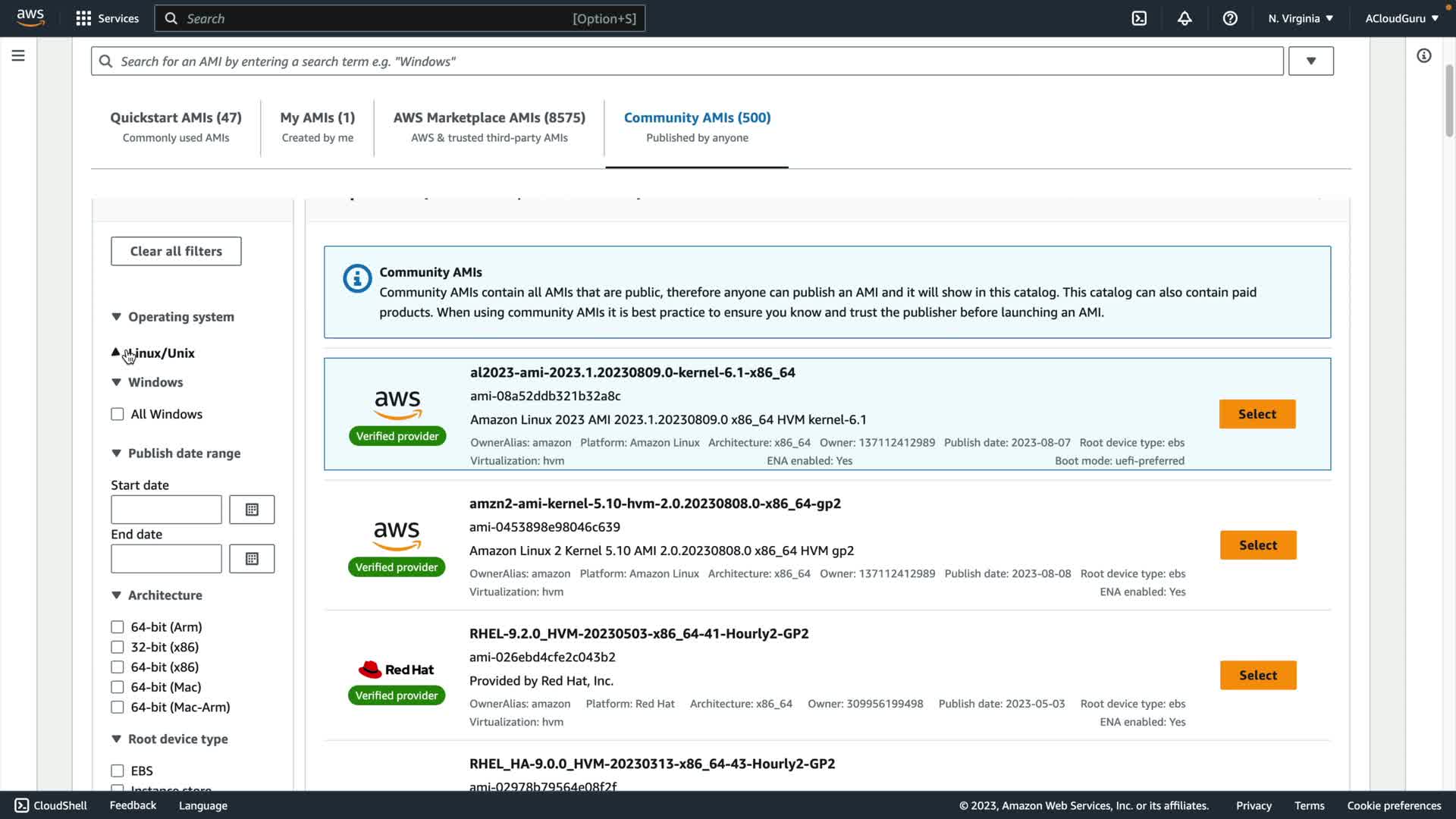
Task: Open the N. Virginia region dropdown
Action: [x=1300, y=18]
